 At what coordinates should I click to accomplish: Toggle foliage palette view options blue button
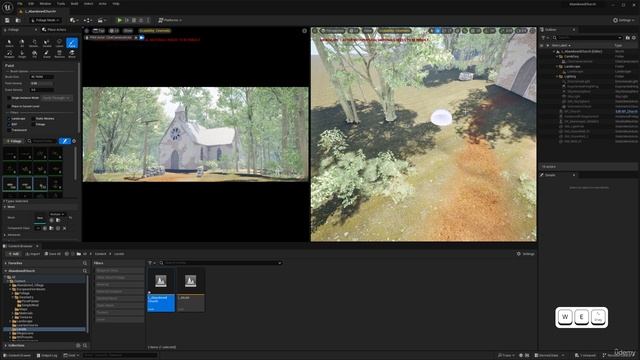coord(64,141)
